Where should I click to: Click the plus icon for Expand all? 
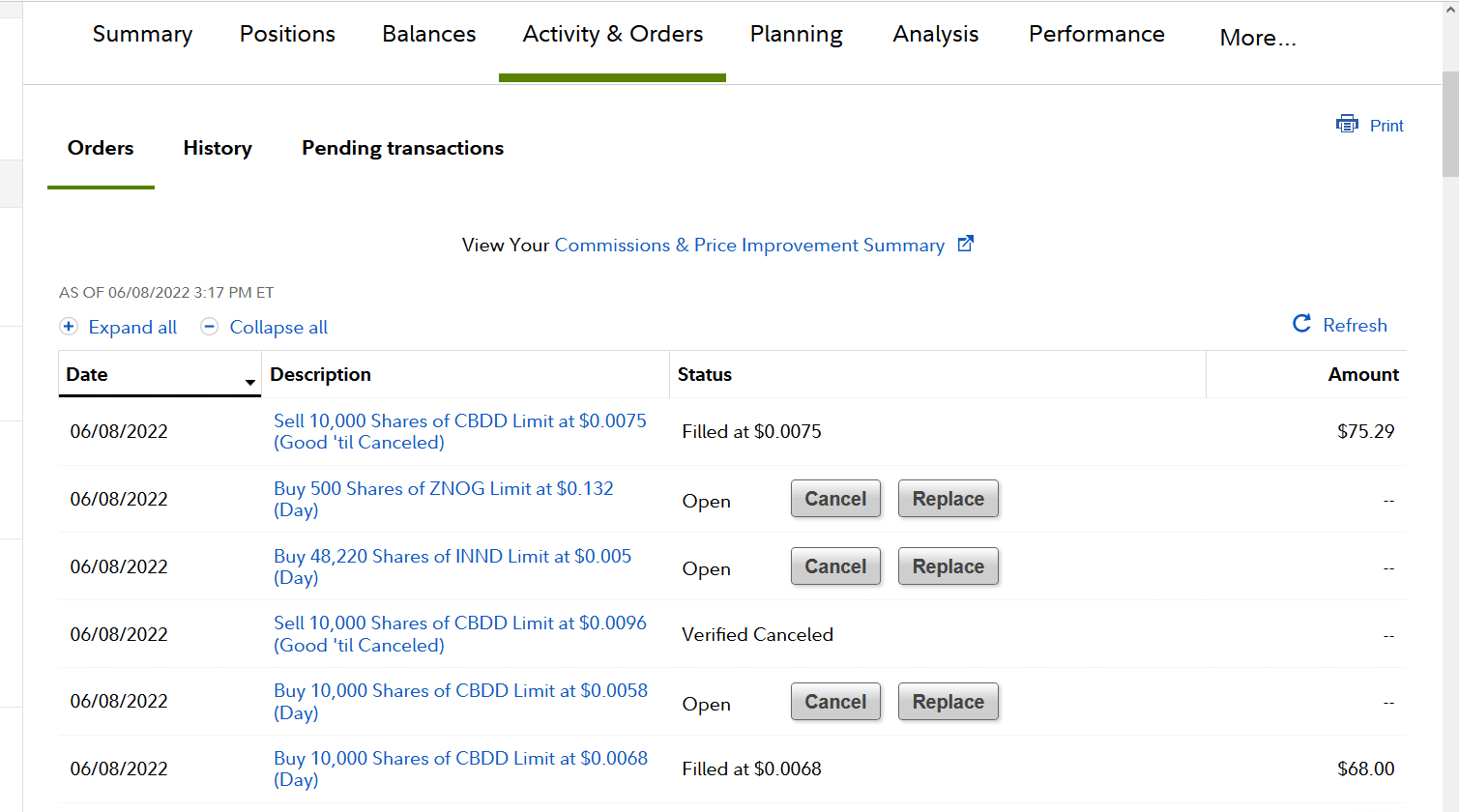coord(69,327)
